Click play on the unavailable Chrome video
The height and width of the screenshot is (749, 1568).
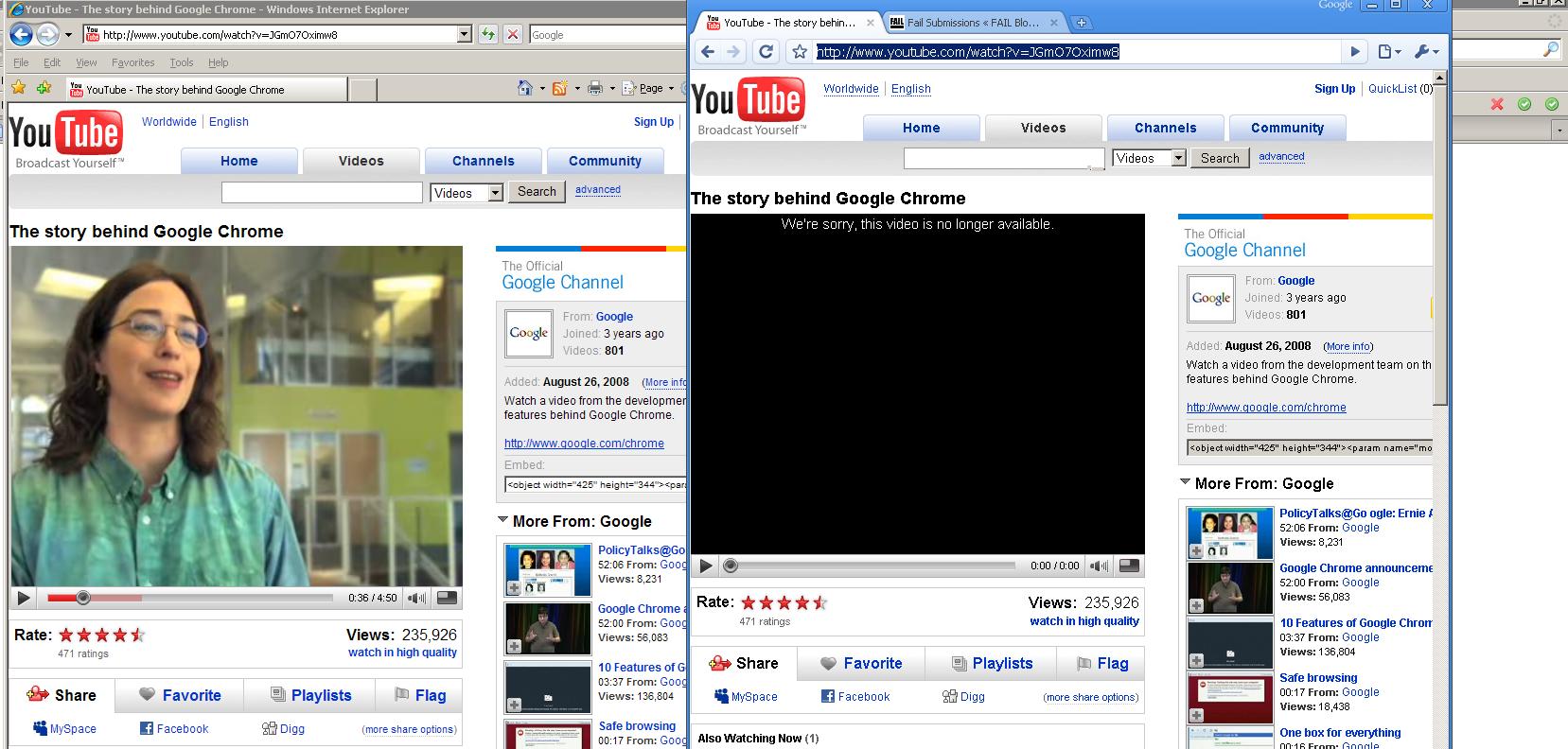[705, 566]
